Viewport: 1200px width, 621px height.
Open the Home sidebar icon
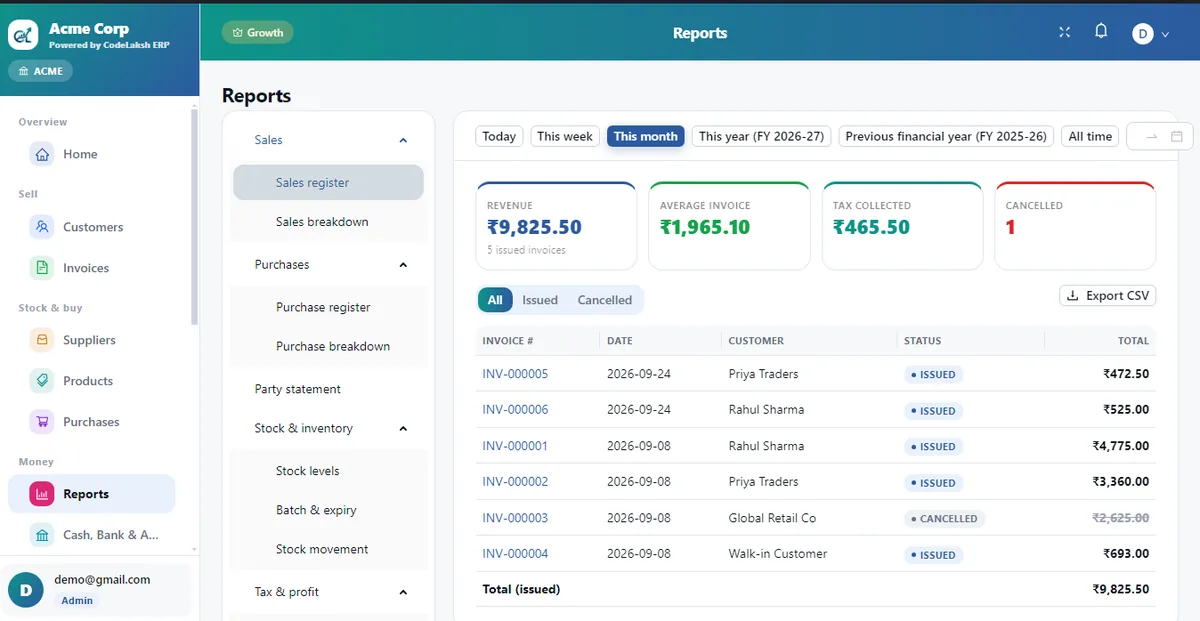point(42,154)
